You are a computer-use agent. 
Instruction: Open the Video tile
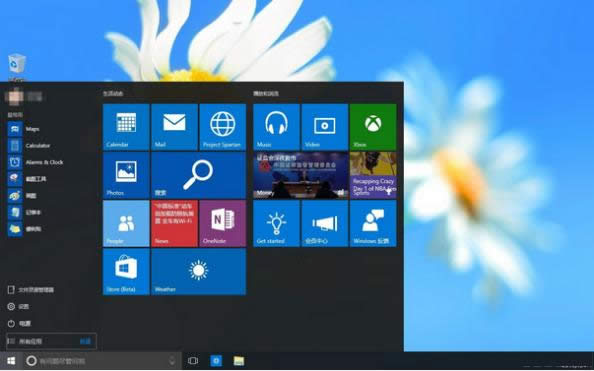point(325,127)
